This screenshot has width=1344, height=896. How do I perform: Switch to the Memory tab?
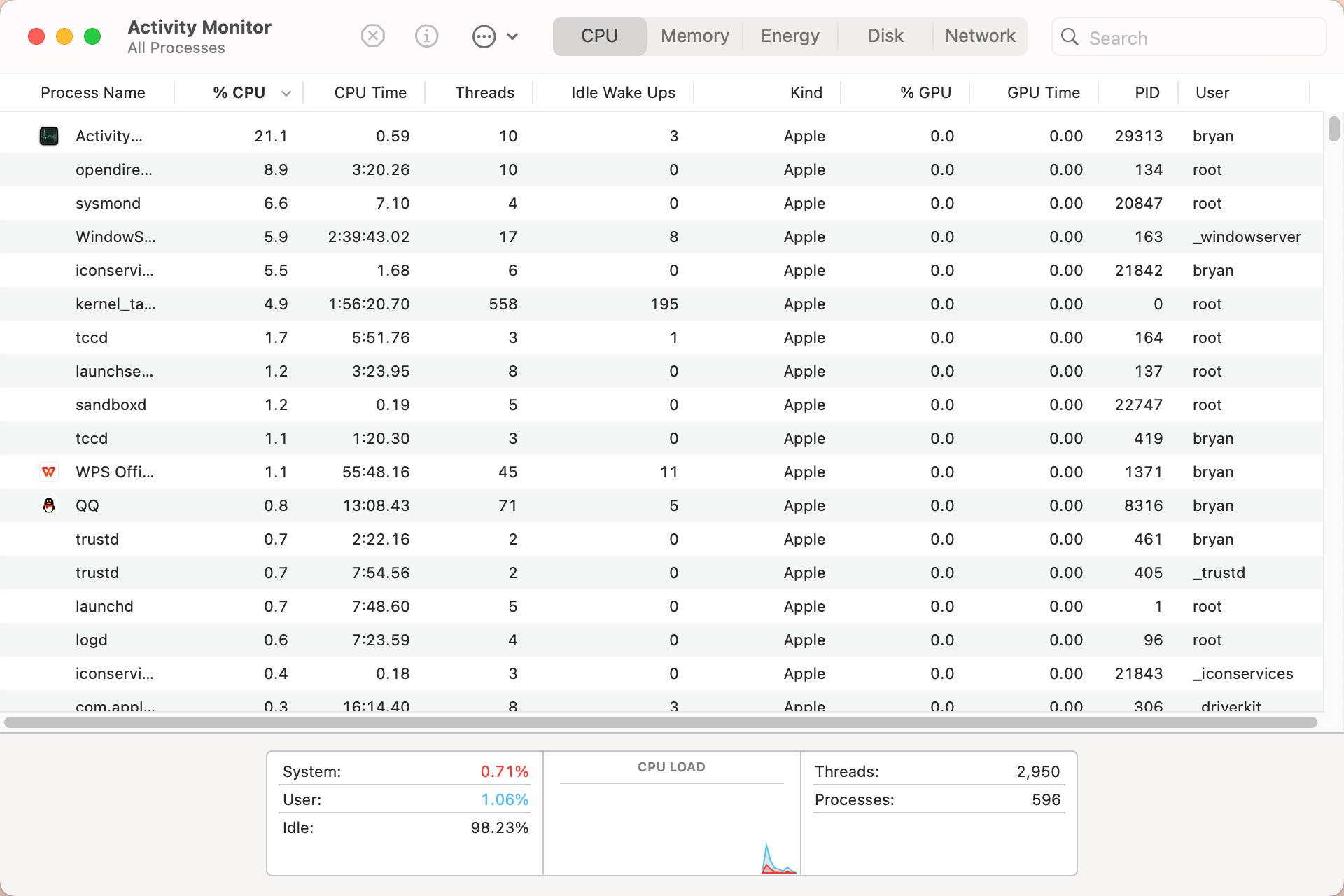(x=694, y=36)
